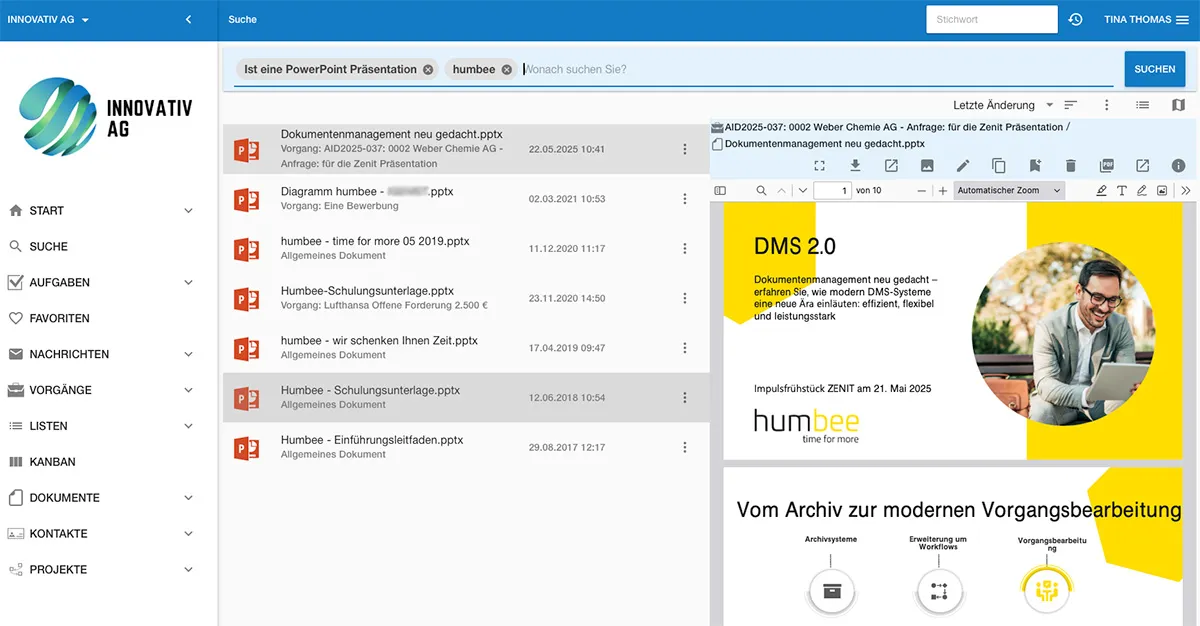Open the search magnifier in the PDF viewer
The image size is (1200, 626).
click(761, 190)
